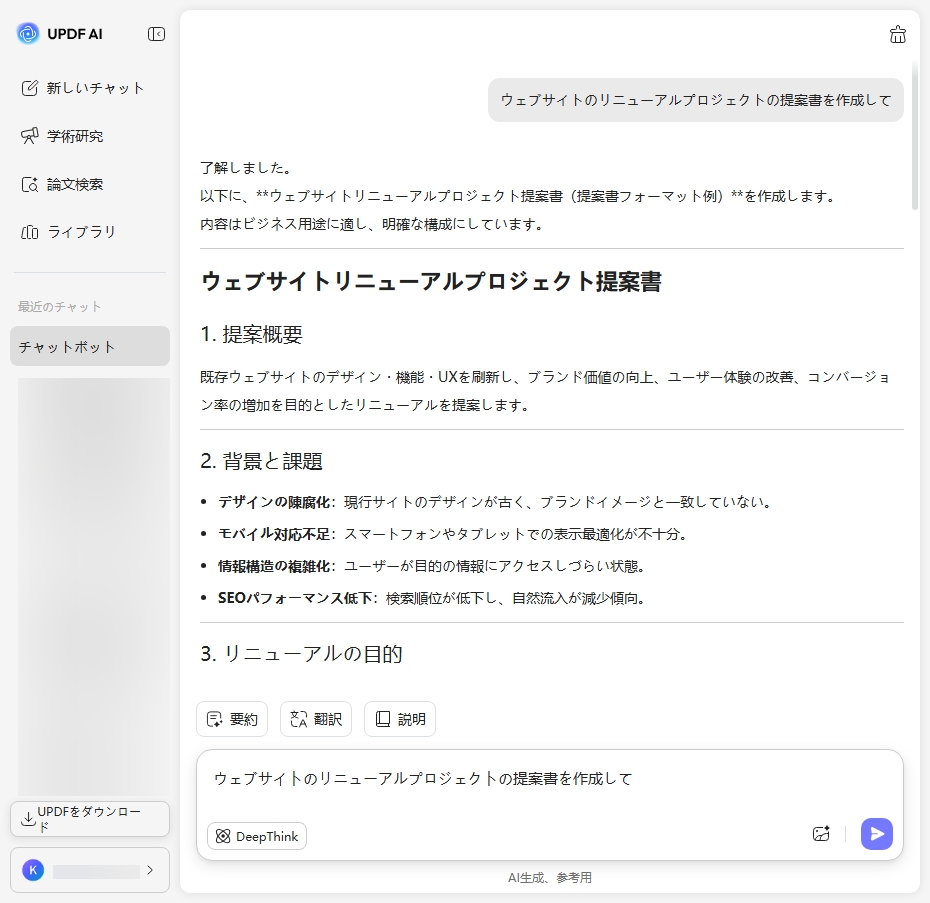Click the user's sent message bubble

point(694,100)
